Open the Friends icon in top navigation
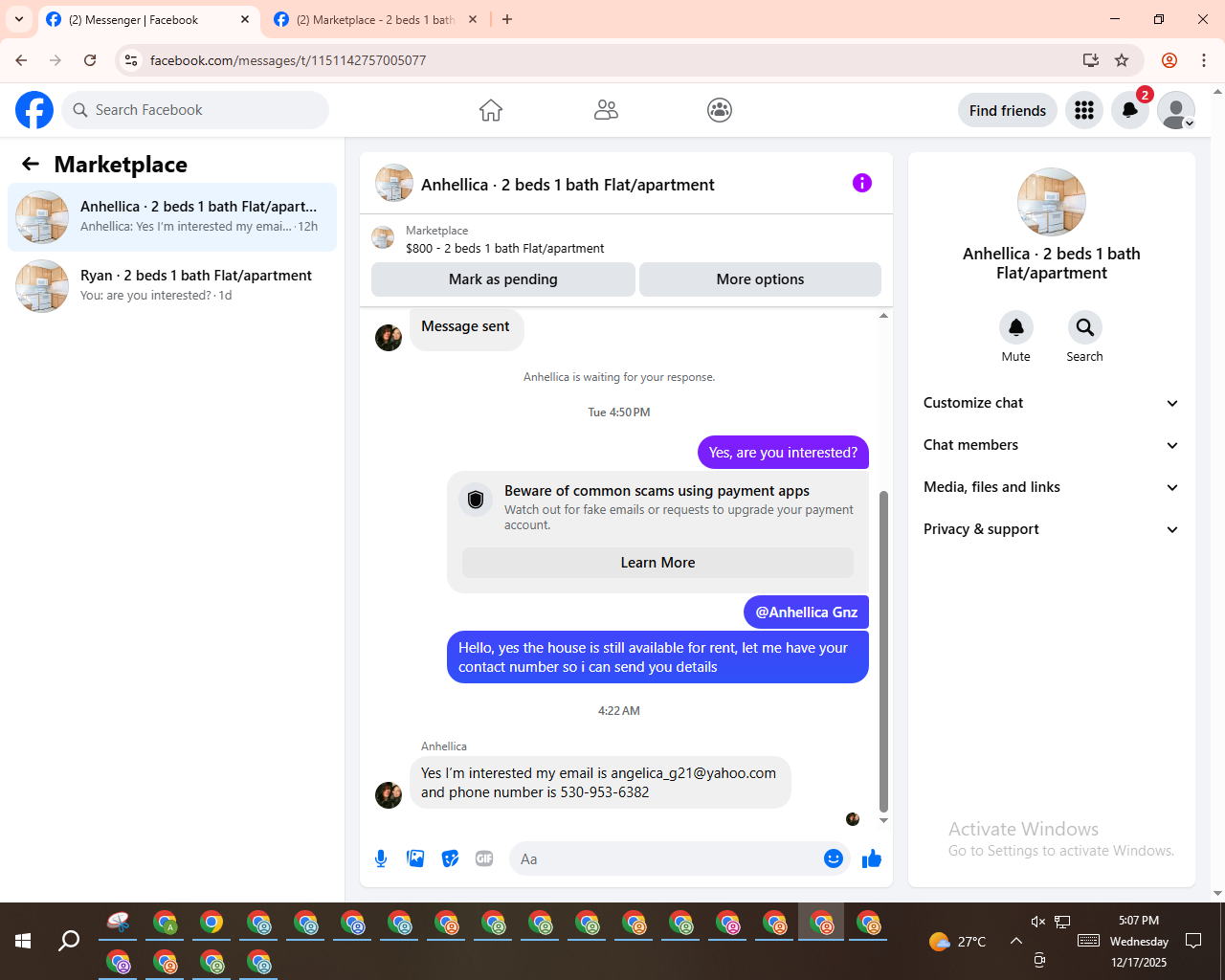Viewport: 1225px width, 980px height. (606, 110)
